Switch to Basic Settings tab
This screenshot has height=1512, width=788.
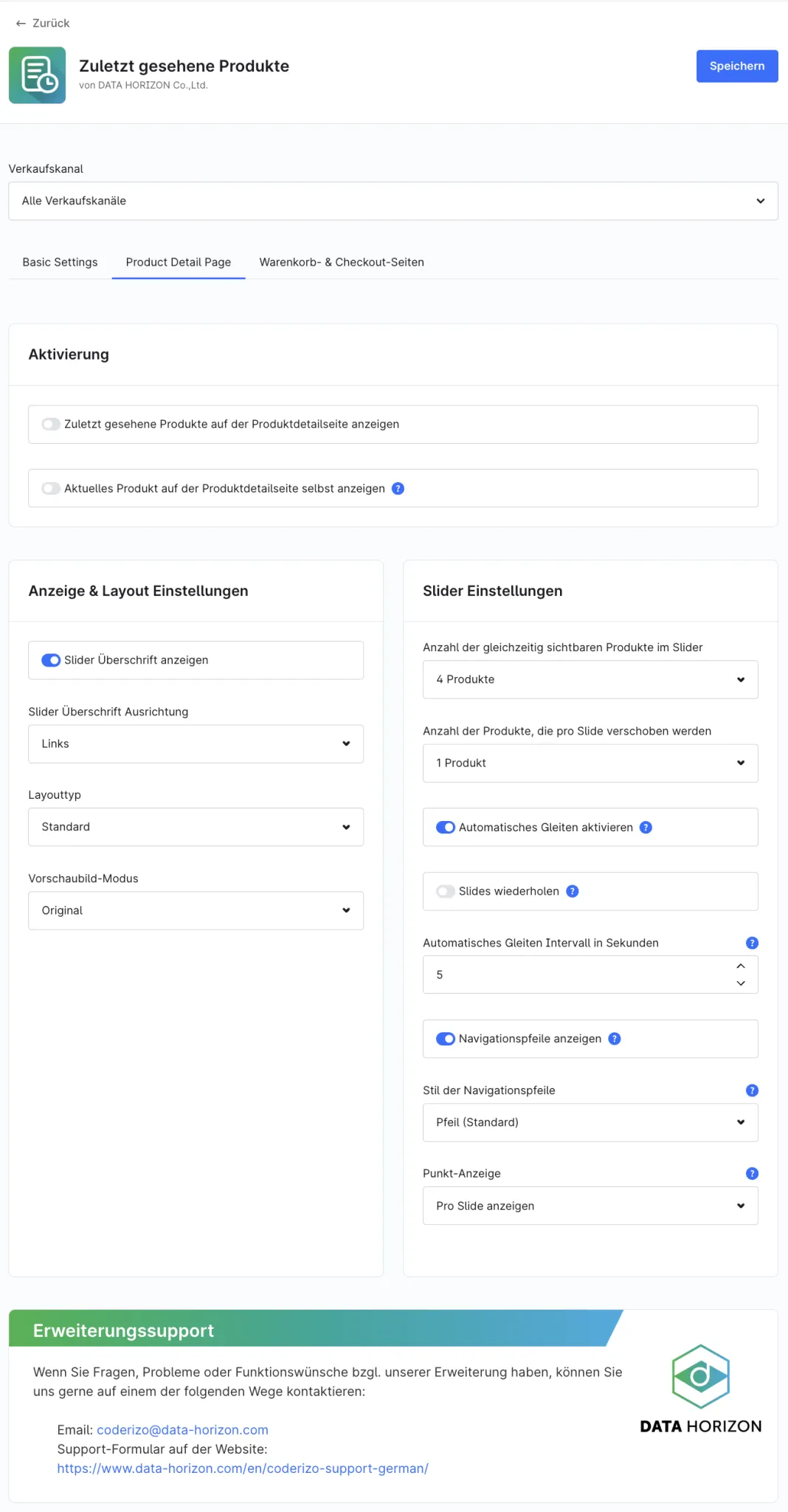[60, 262]
